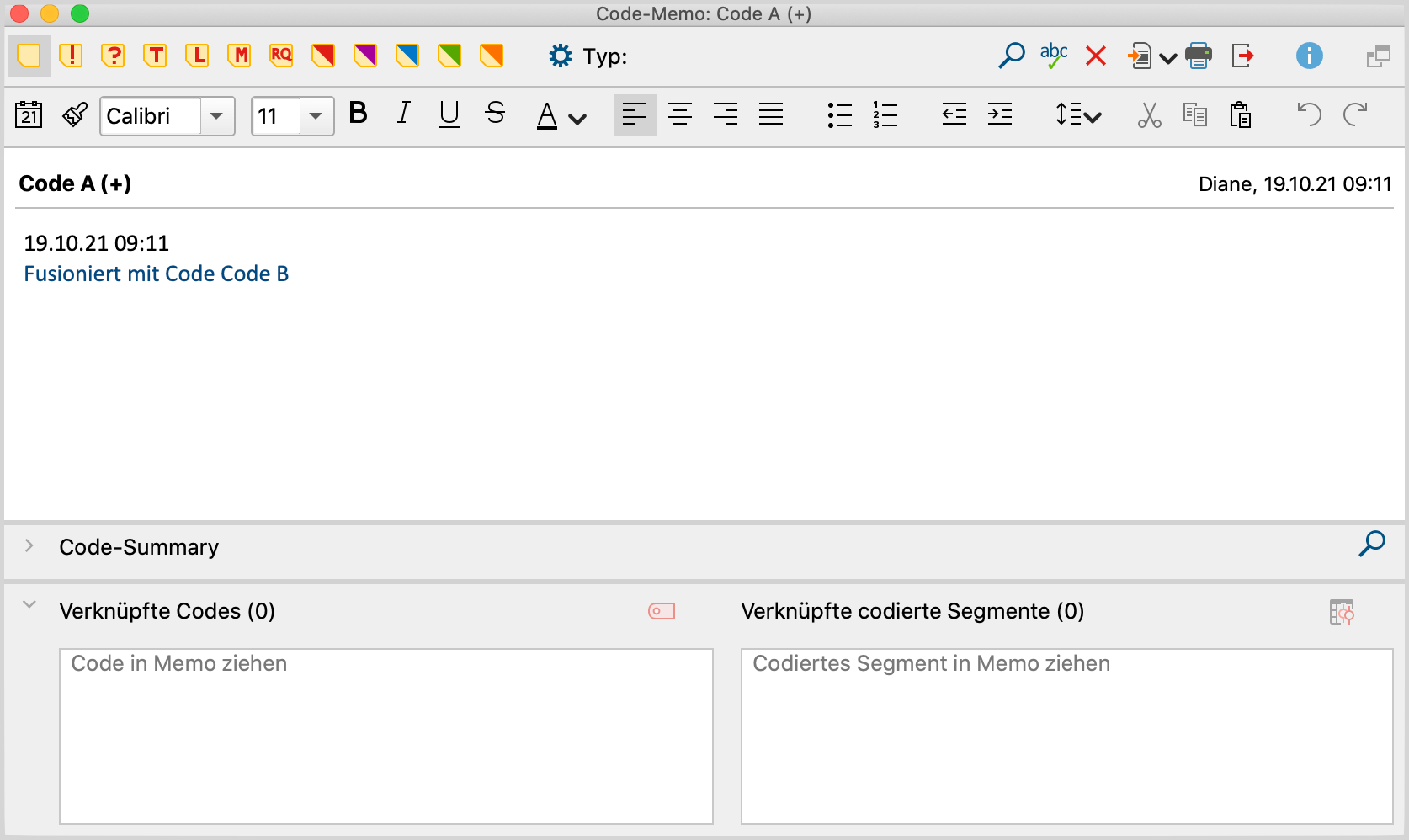
Task: Click the linked coded segments table icon
Action: (x=1342, y=612)
